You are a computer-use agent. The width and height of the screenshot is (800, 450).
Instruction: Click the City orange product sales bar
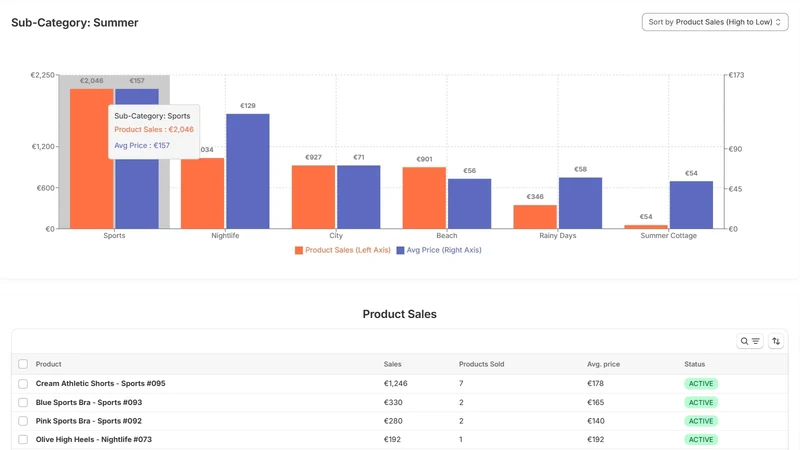tap(313, 197)
